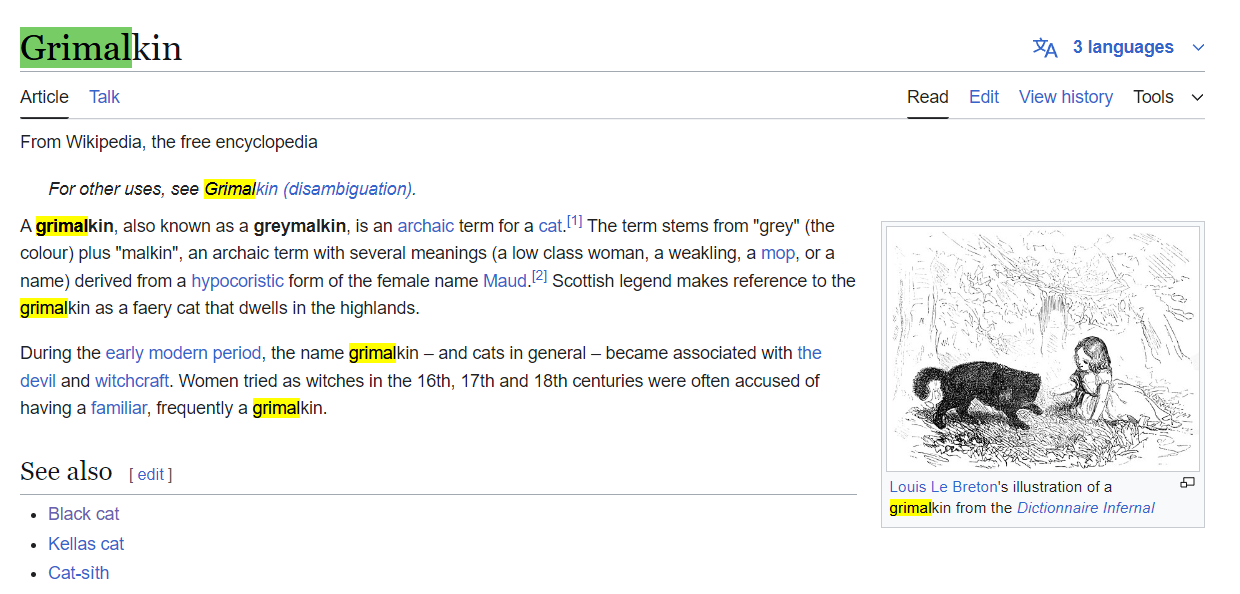
Task: Expand the languages chevron arrow
Action: click(x=1198, y=48)
